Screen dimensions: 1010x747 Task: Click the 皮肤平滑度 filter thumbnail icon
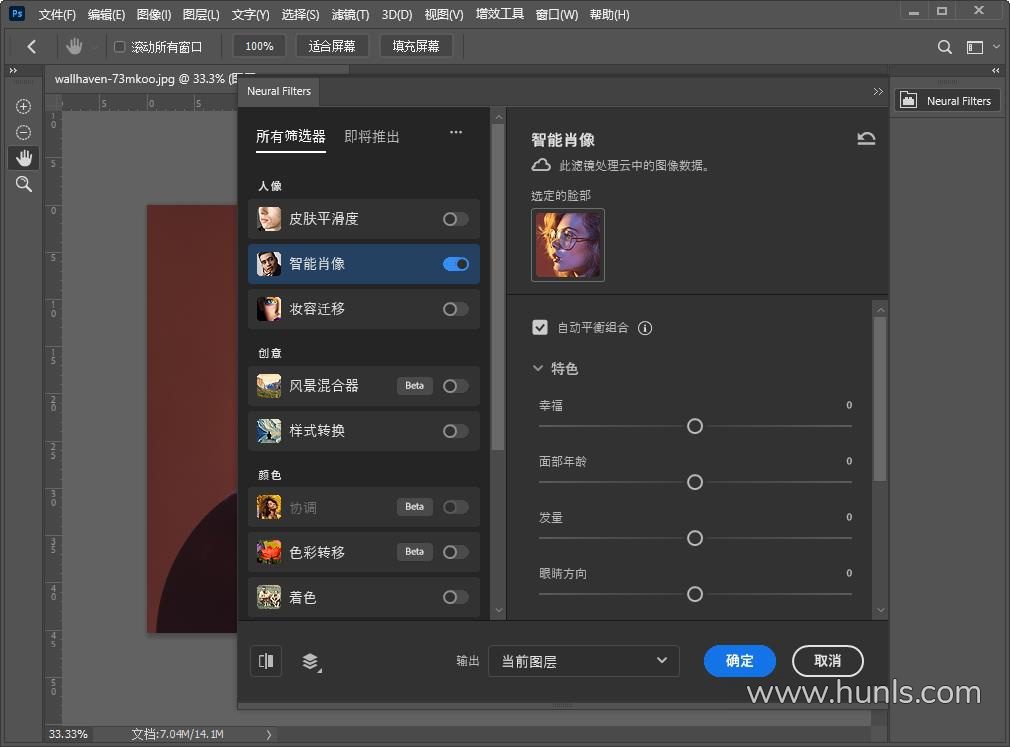pyautogui.click(x=269, y=219)
